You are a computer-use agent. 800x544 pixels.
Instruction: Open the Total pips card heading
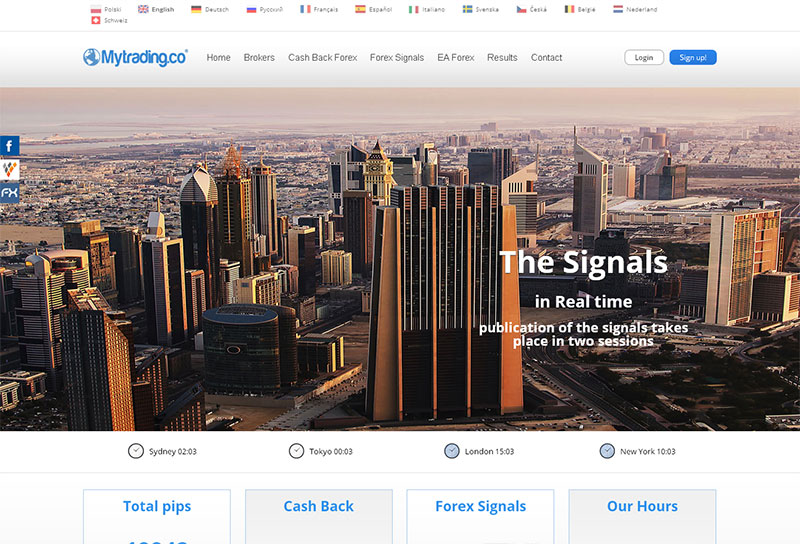[x=157, y=506]
